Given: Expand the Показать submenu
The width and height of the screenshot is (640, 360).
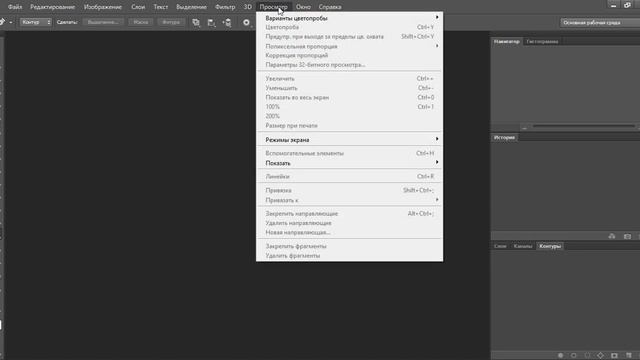Looking at the screenshot, I should point(349,163).
